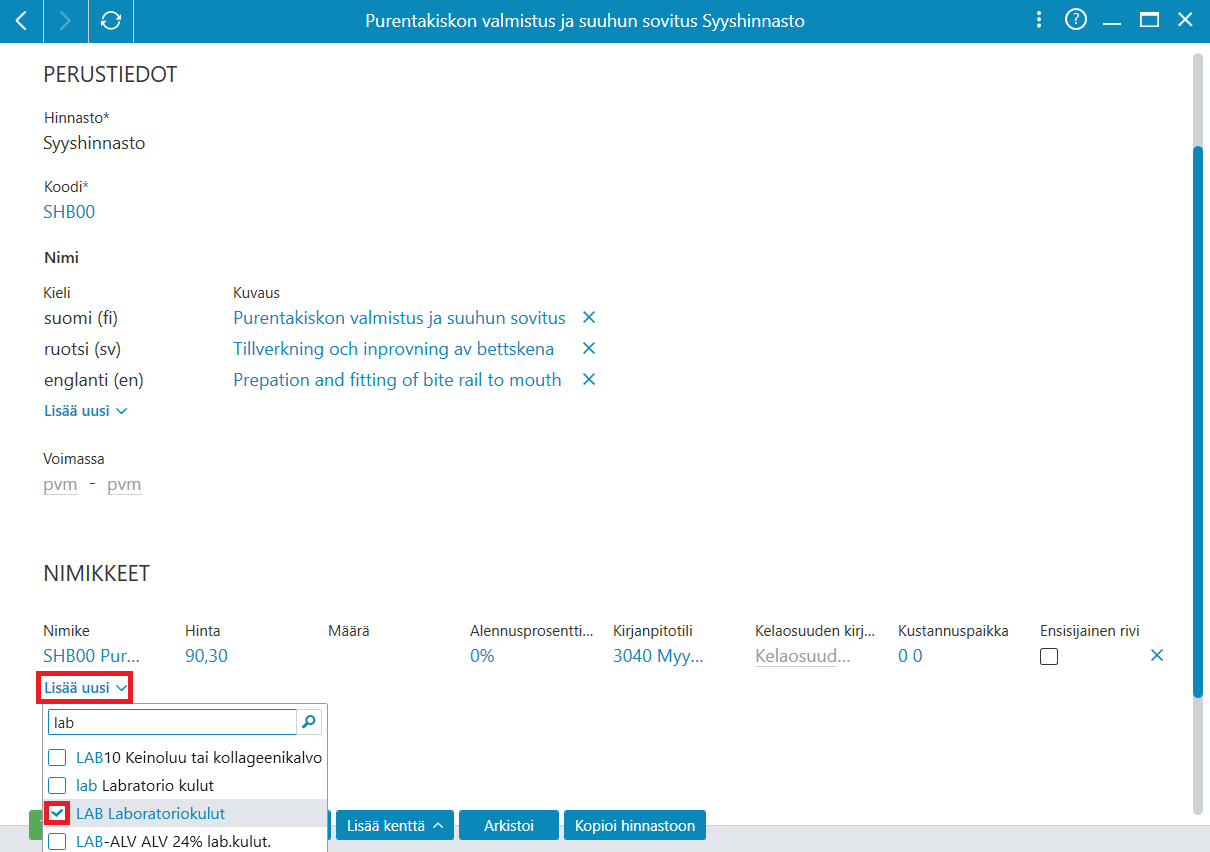
Task: Click the search magnifier in the dropdown
Action: (x=309, y=721)
